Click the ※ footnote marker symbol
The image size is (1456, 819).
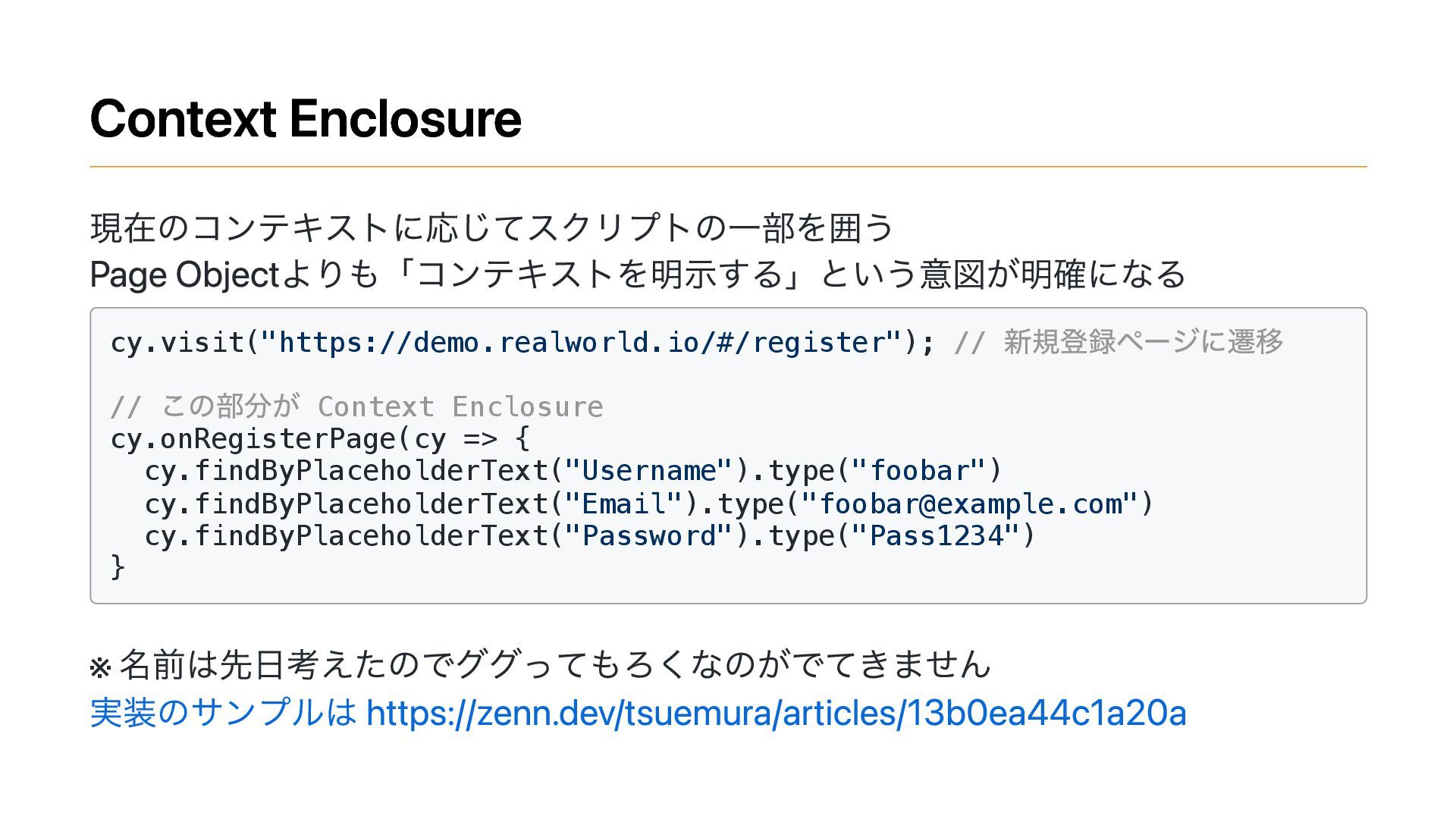coord(100,667)
